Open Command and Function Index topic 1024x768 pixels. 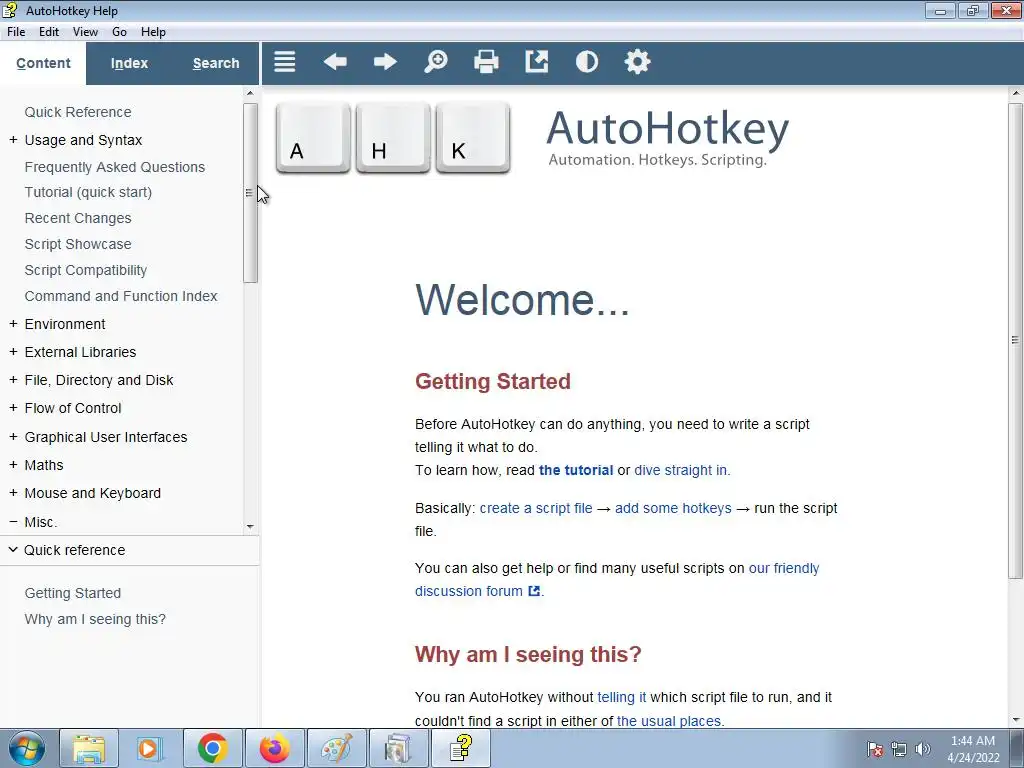[x=121, y=296]
